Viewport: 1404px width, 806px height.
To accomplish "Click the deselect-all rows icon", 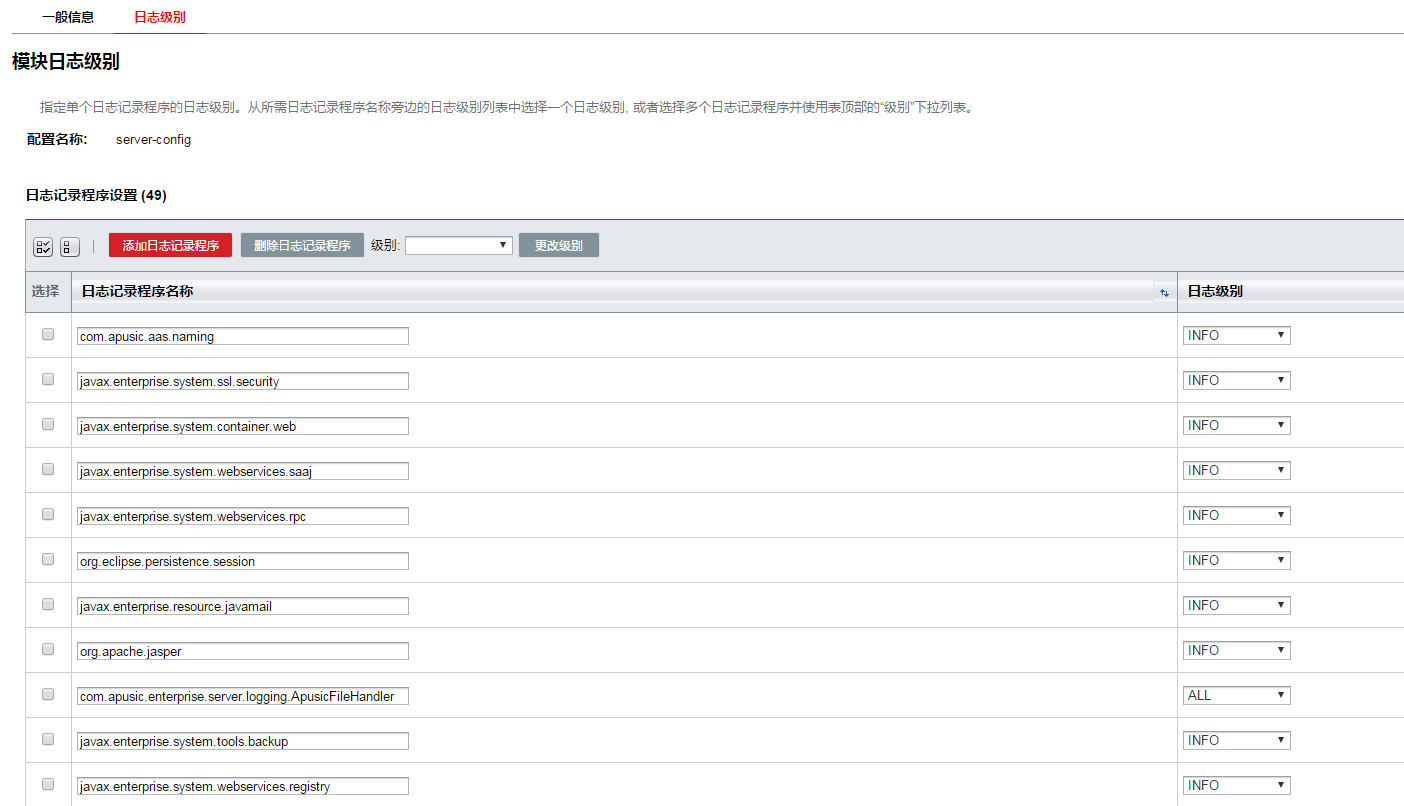I will pyautogui.click(x=70, y=246).
